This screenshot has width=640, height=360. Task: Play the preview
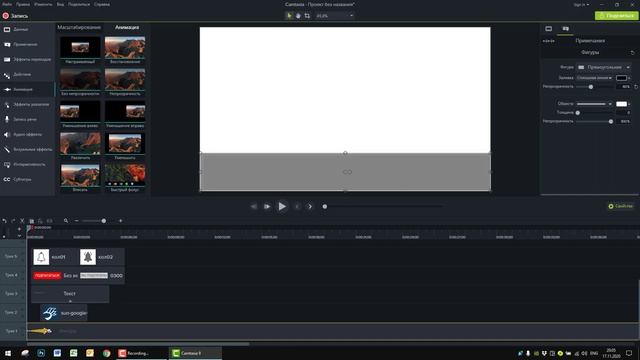click(x=282, y=207)
